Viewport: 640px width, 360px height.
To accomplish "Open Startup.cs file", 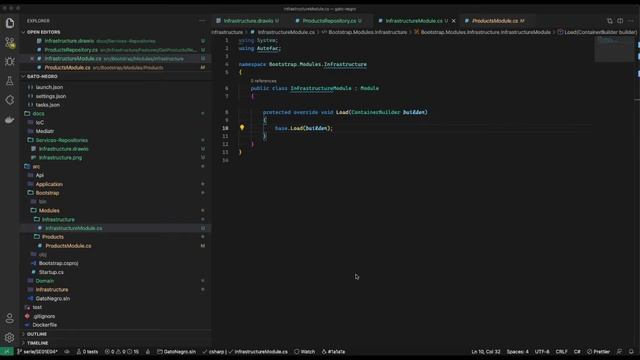I will coord(51,272).
